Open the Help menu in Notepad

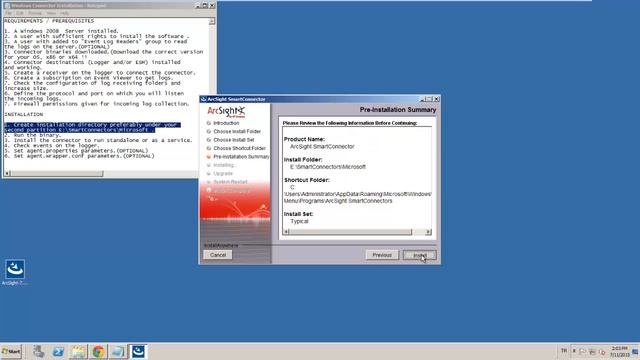[x=64, y=13]
